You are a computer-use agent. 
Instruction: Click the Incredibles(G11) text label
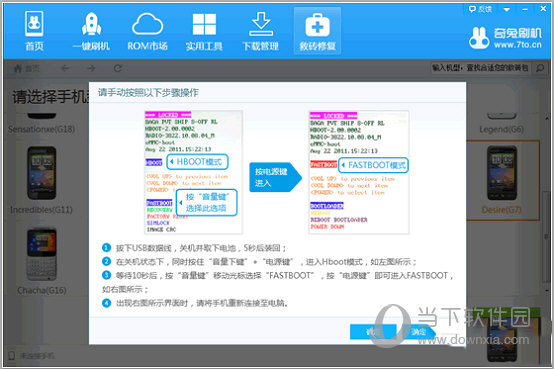point(41,210)
